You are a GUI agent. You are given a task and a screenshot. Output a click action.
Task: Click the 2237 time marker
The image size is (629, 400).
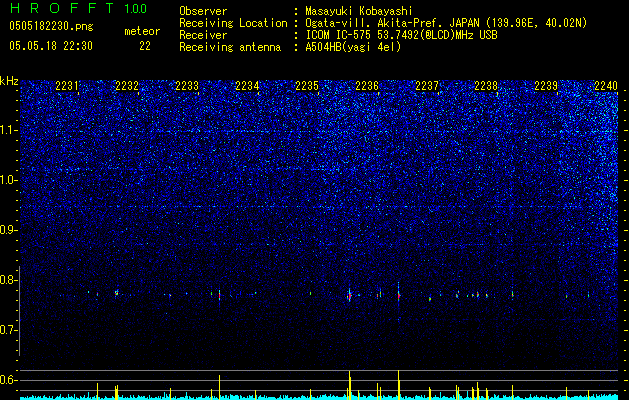[427, 86]
